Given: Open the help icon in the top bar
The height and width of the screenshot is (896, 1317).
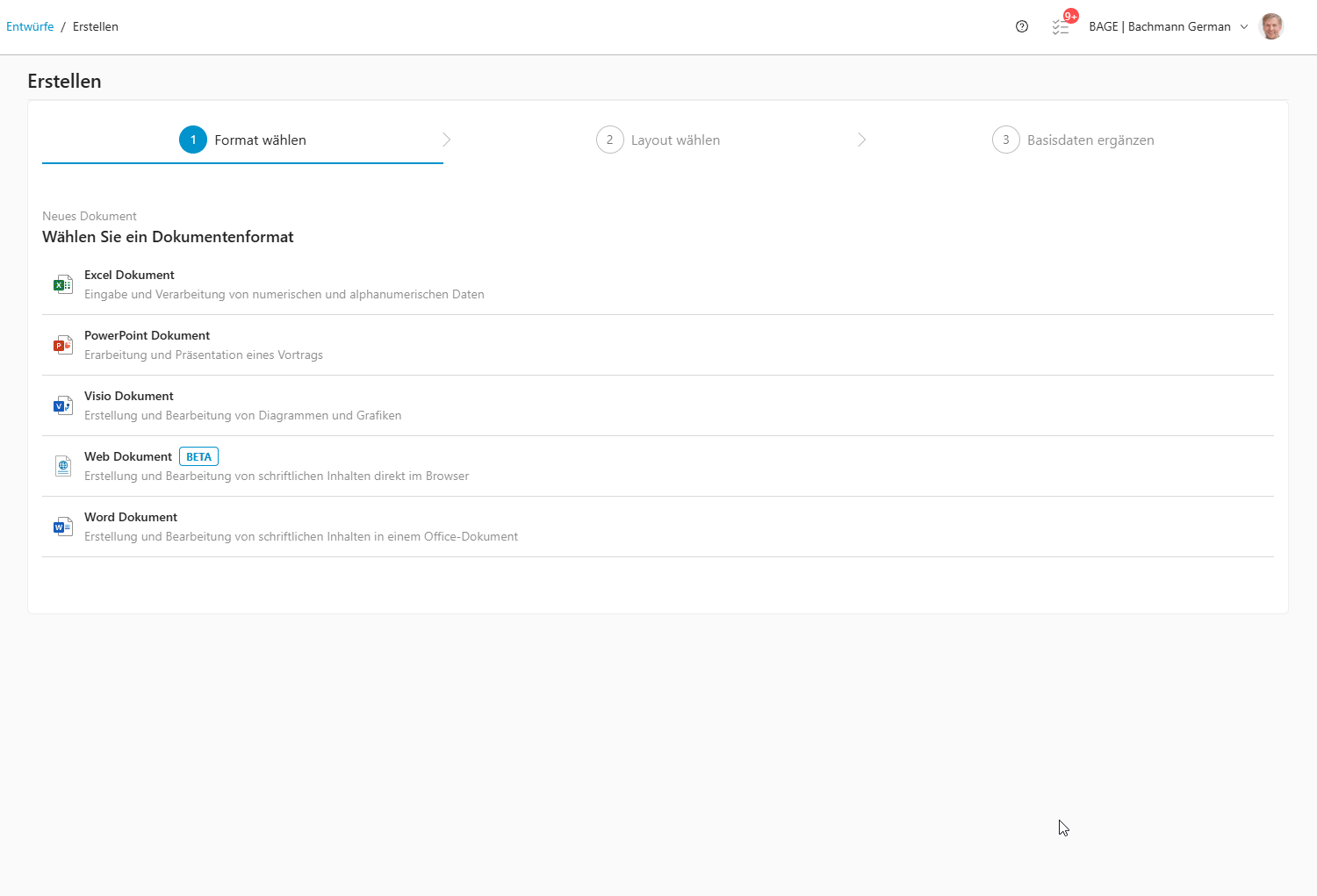Looking at the screenshot, I should click(x=1021, y=26).
